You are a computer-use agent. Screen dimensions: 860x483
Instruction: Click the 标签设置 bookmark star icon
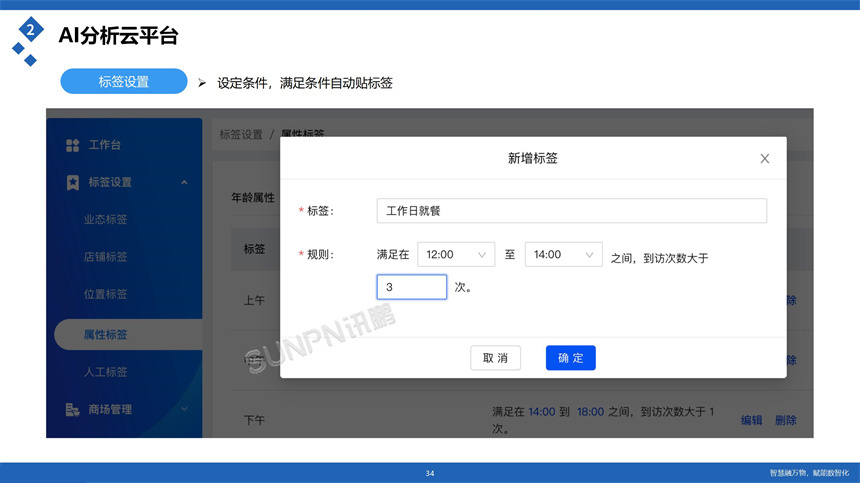[72, 183]
